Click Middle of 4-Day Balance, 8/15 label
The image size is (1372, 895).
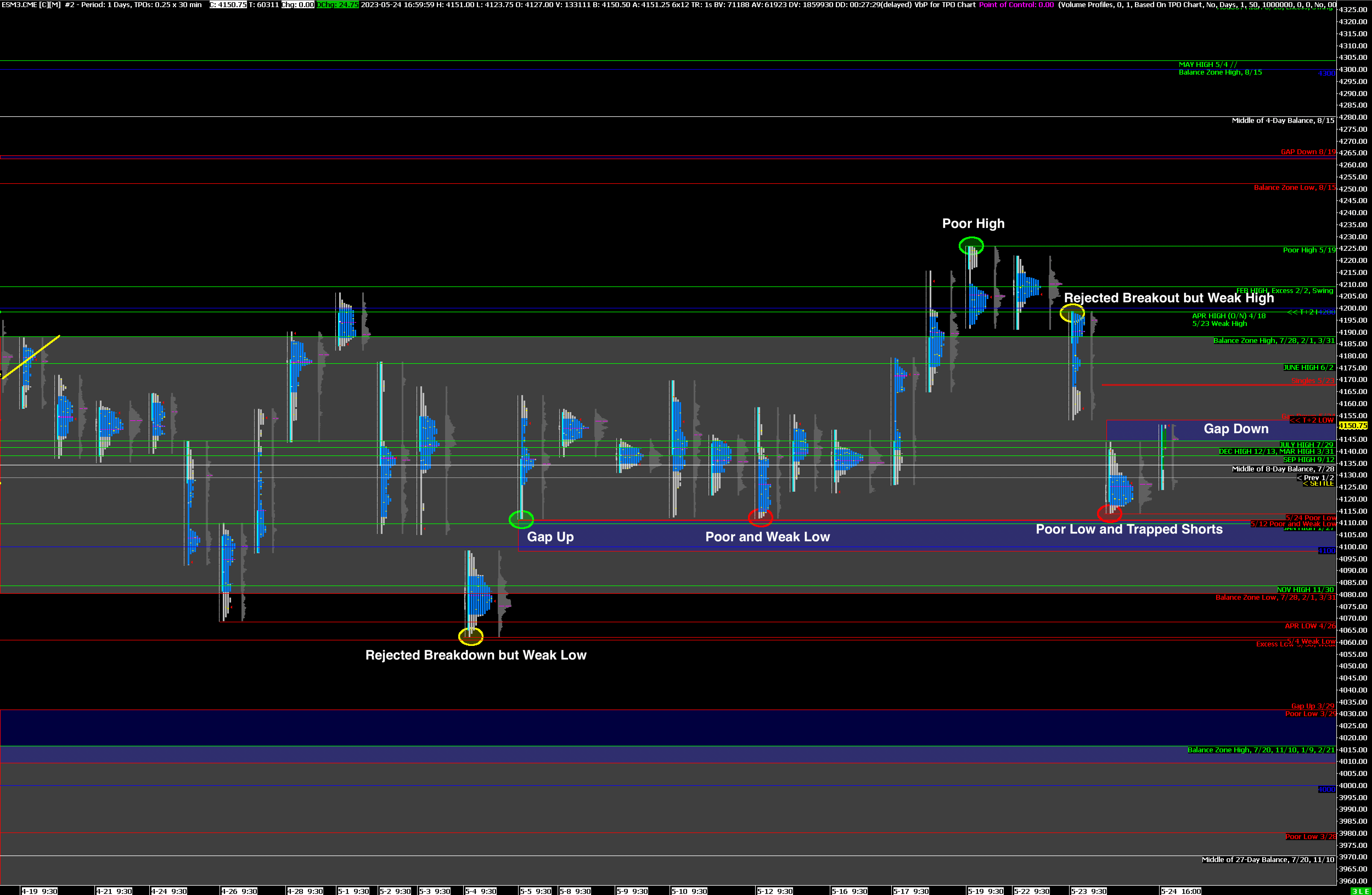pyautogui.click(x=1283, y=120)
